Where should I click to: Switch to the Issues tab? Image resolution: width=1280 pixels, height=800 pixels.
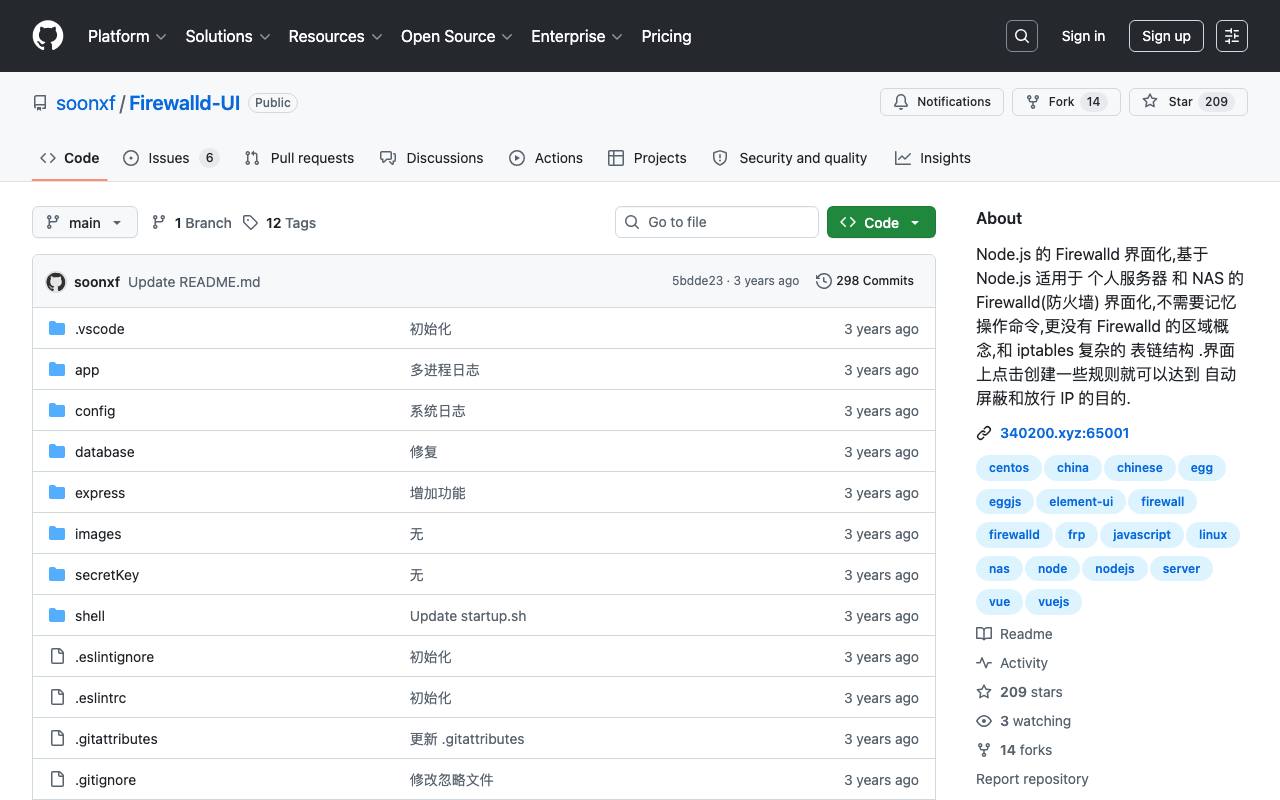tap(171, 158)
